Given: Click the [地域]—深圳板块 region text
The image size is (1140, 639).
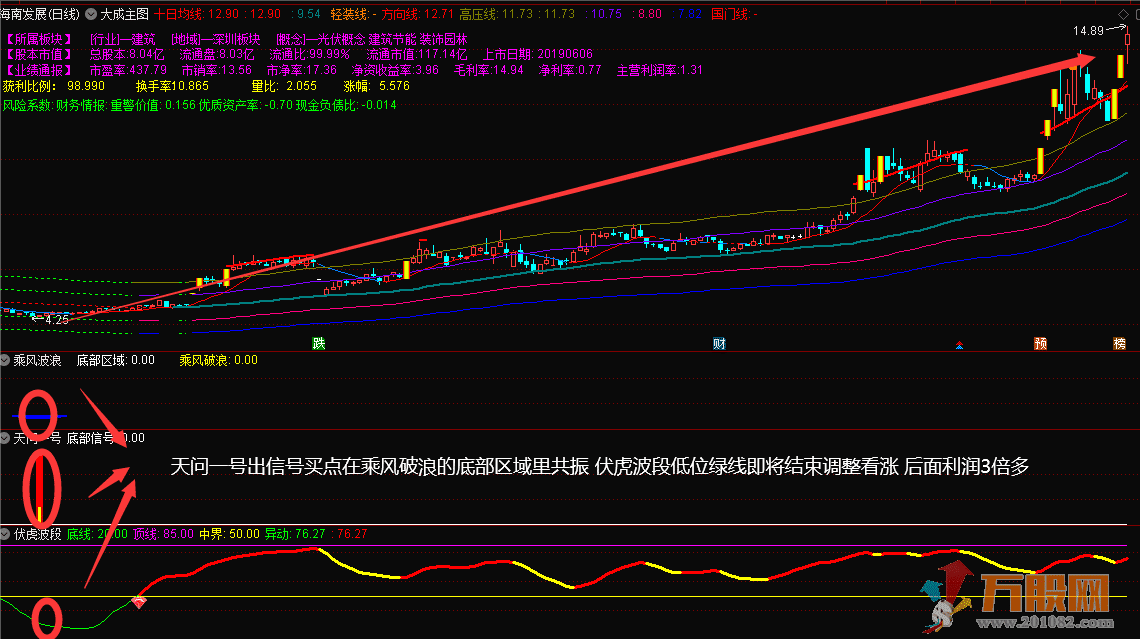Looking at the screenshot, I should 216,39.
